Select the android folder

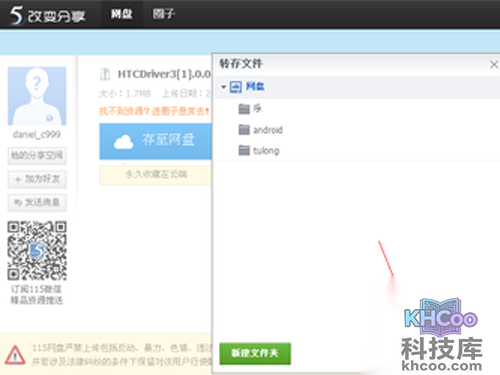[x=268, y=130]
